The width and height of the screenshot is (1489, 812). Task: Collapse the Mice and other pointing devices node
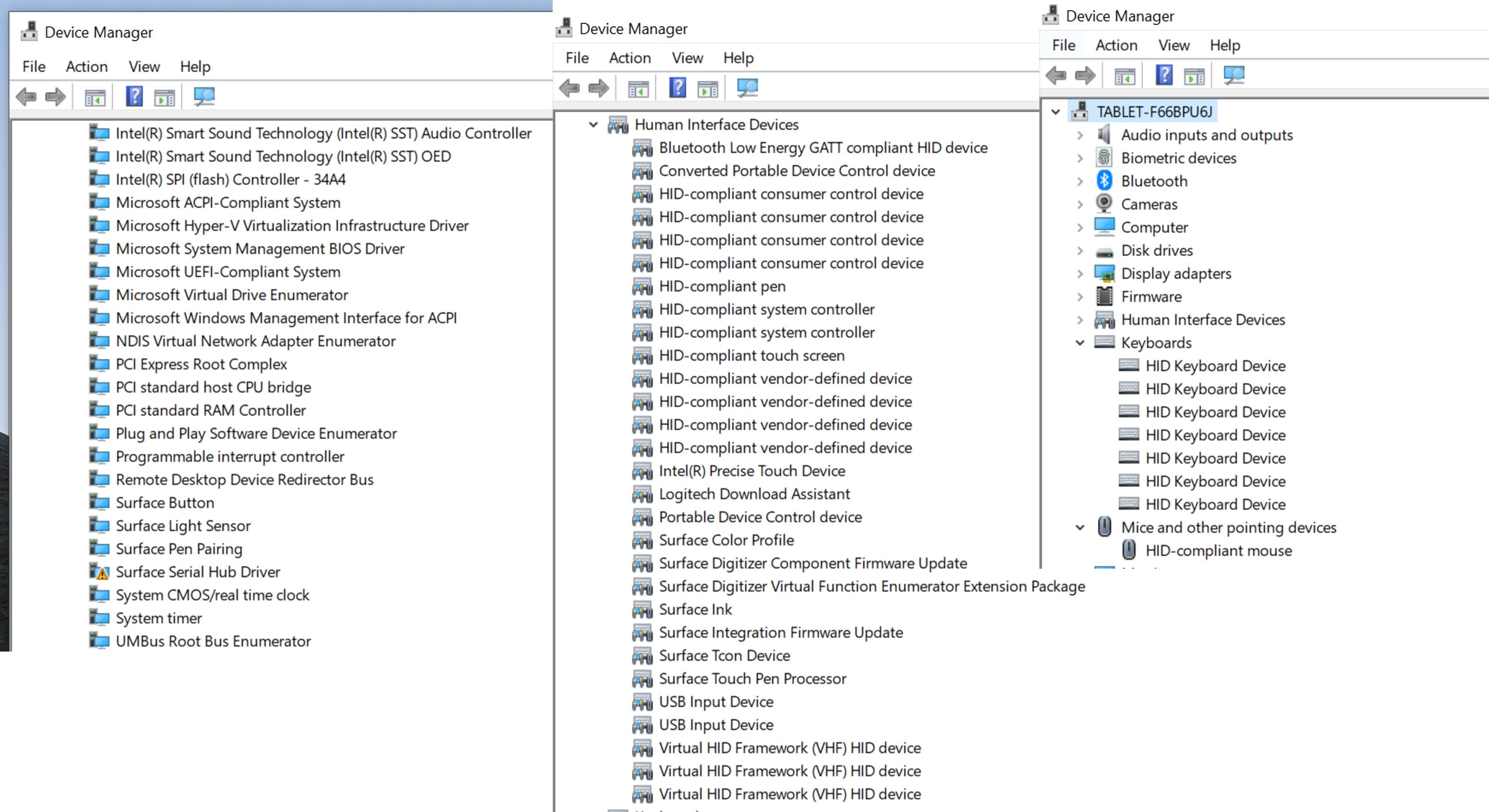coord(1080,527)
